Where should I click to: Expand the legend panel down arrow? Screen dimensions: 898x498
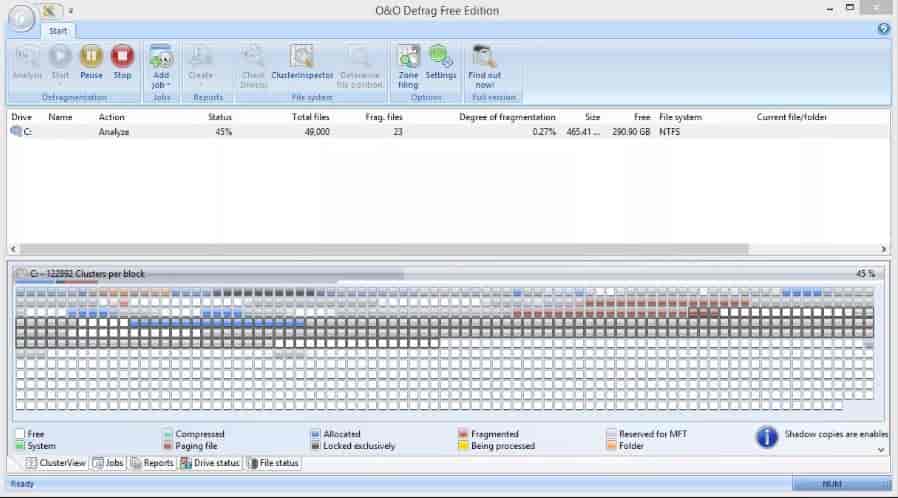coord(881,450)
